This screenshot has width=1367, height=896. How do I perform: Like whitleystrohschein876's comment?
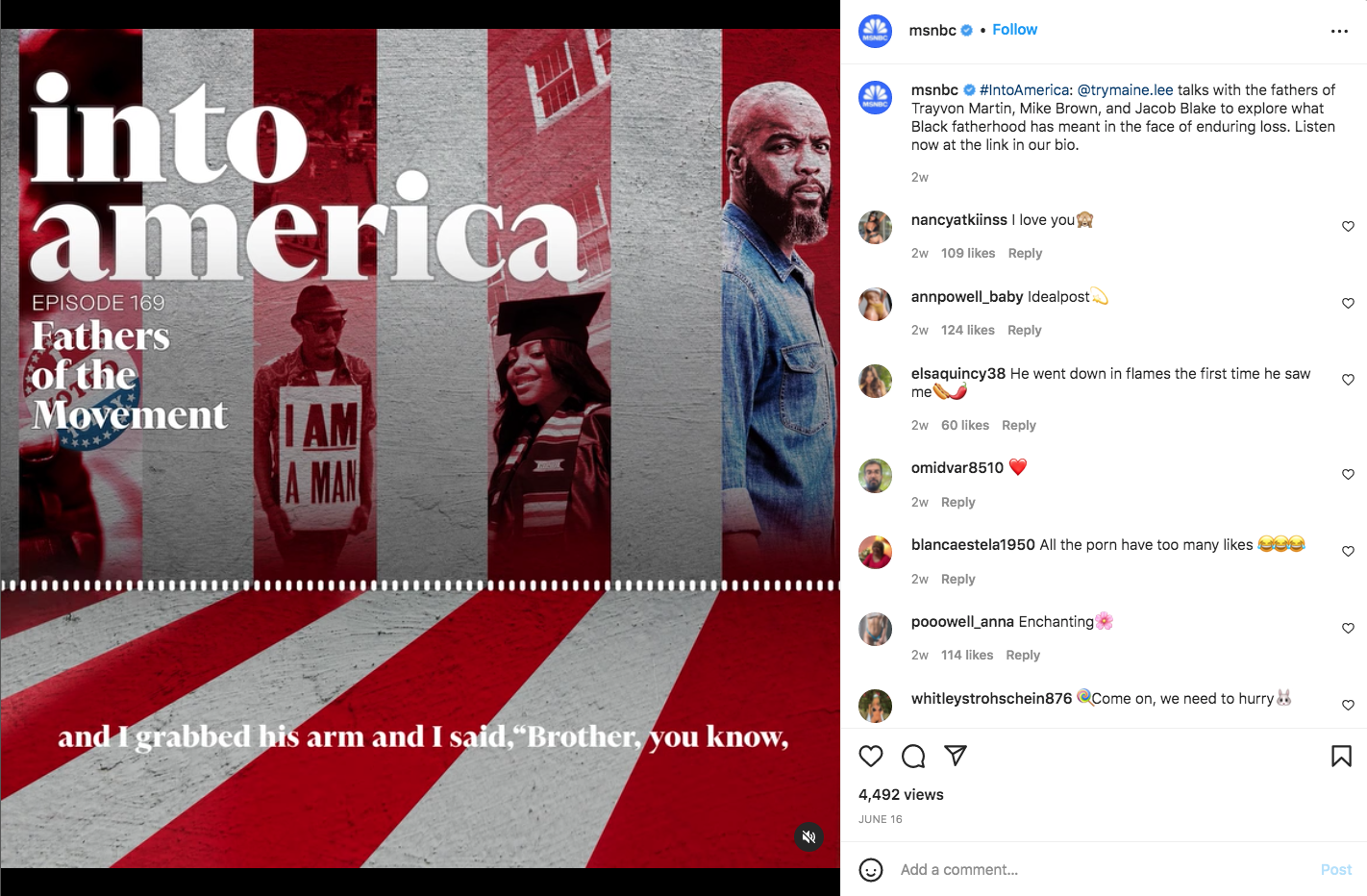click(1348, 705)
